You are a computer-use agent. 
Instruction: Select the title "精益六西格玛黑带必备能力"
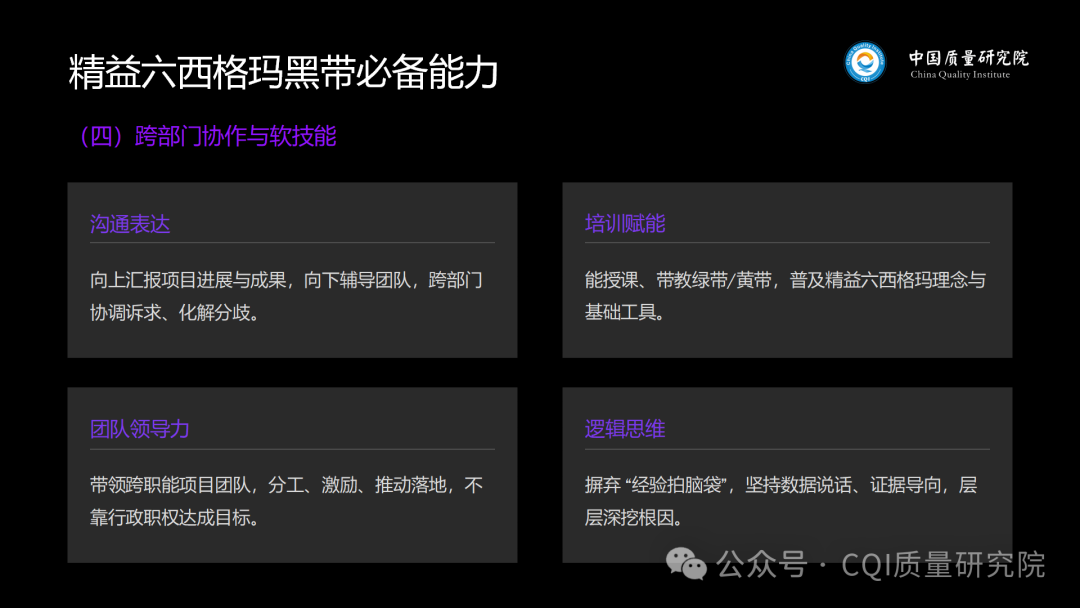click(283, 72)
